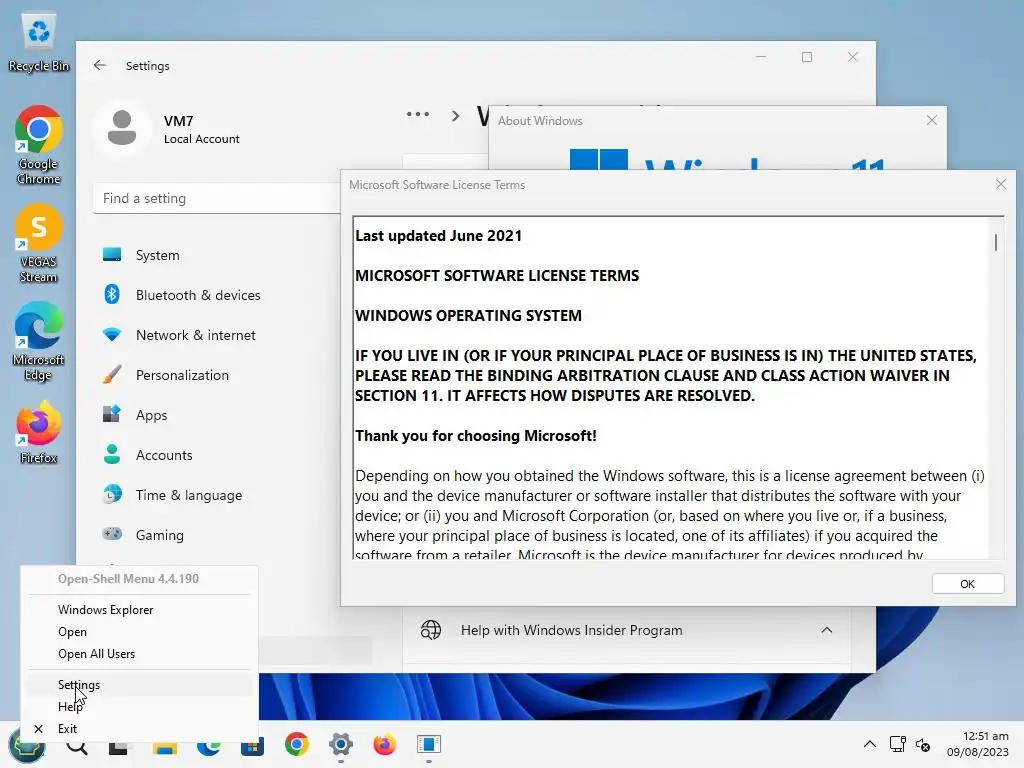Open the Firefox desktop shortcut
The image size is (1024, 768).
pyautogui.click(x=39, y=432)
